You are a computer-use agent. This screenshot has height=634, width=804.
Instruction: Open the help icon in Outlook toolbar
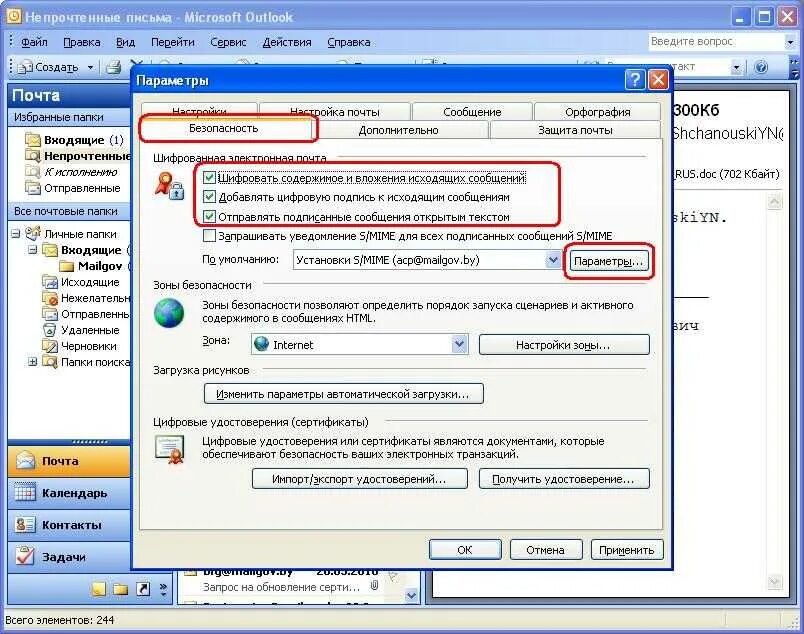tap(761, 67)
